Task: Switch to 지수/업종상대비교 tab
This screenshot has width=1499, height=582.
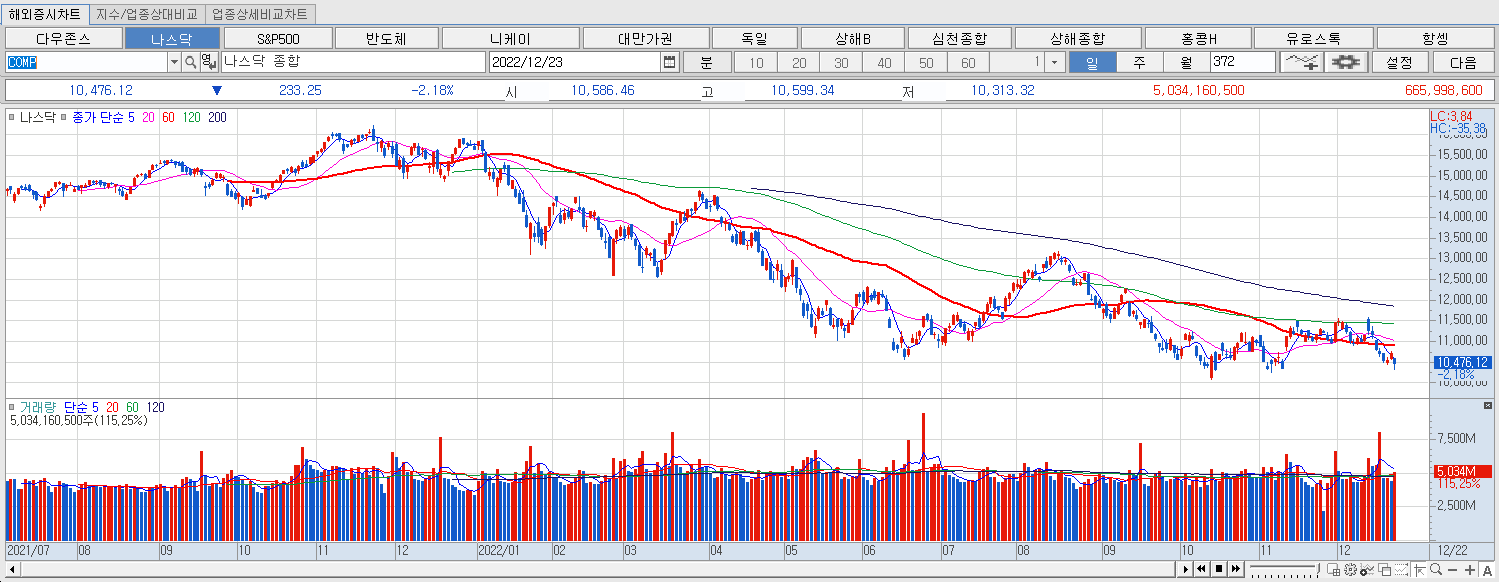Action: [x=147, y=14]
